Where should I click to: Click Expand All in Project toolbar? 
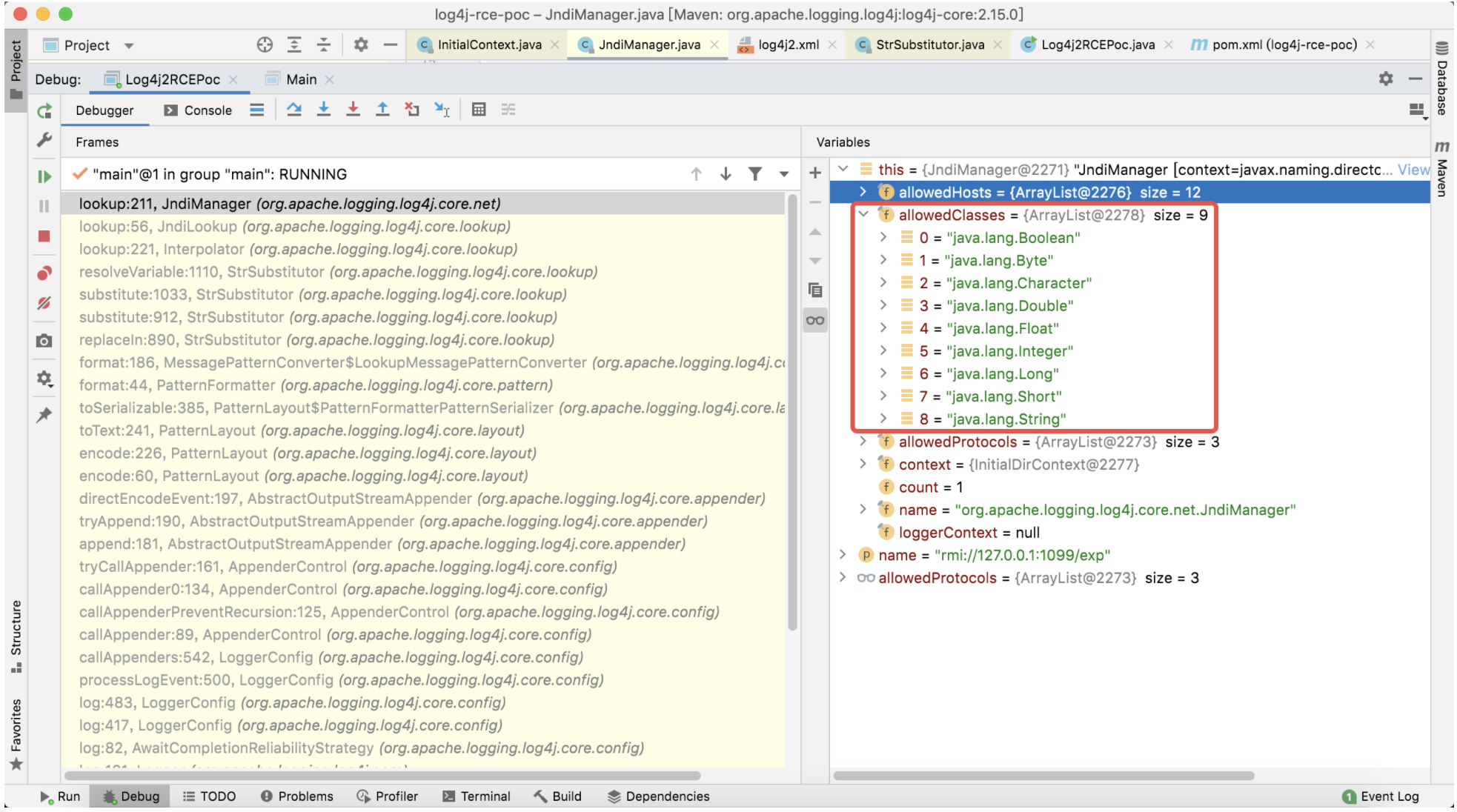tap(294, 45)
